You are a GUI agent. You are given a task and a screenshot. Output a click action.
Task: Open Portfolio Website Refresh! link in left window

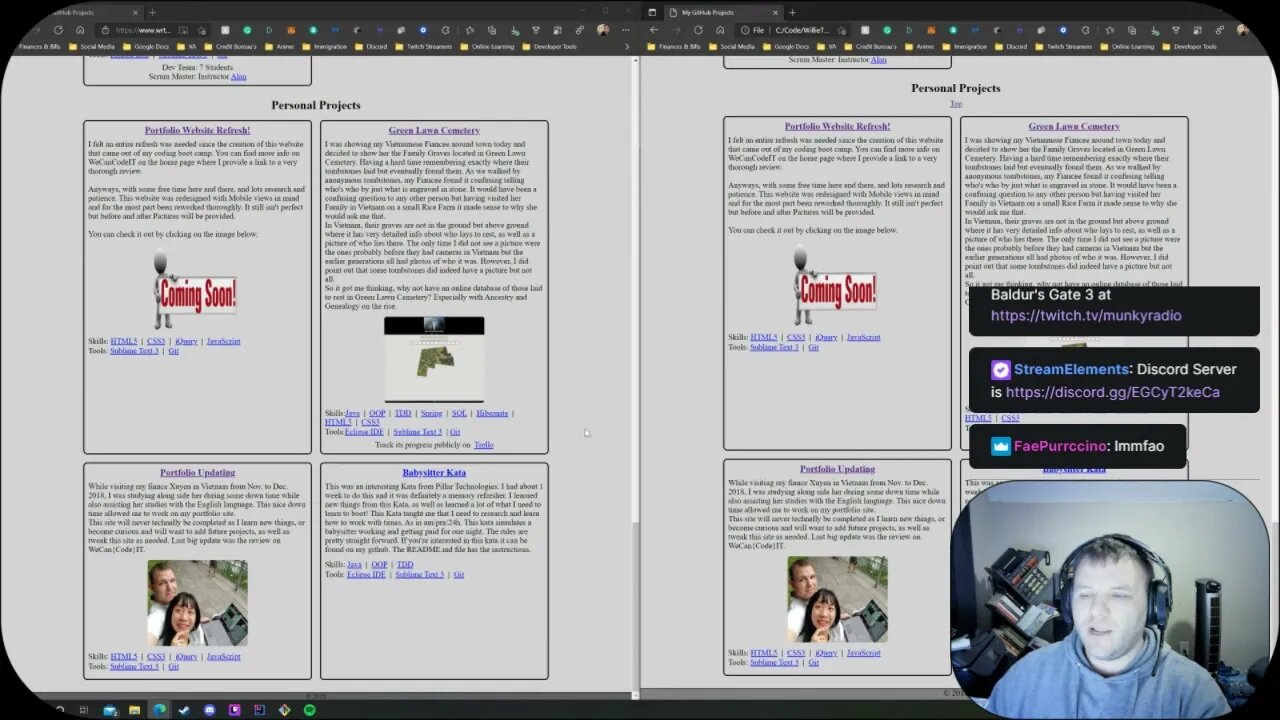click(197, 130)
